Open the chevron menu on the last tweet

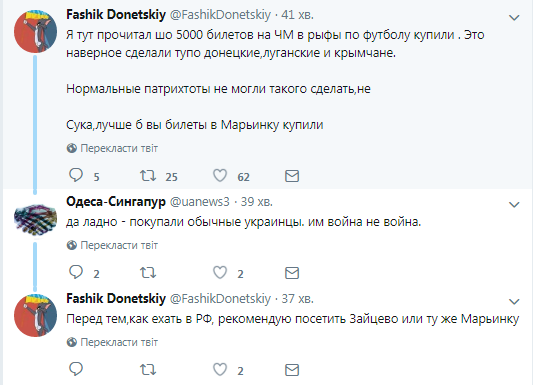pyautogui.click(x=514, y=301)
